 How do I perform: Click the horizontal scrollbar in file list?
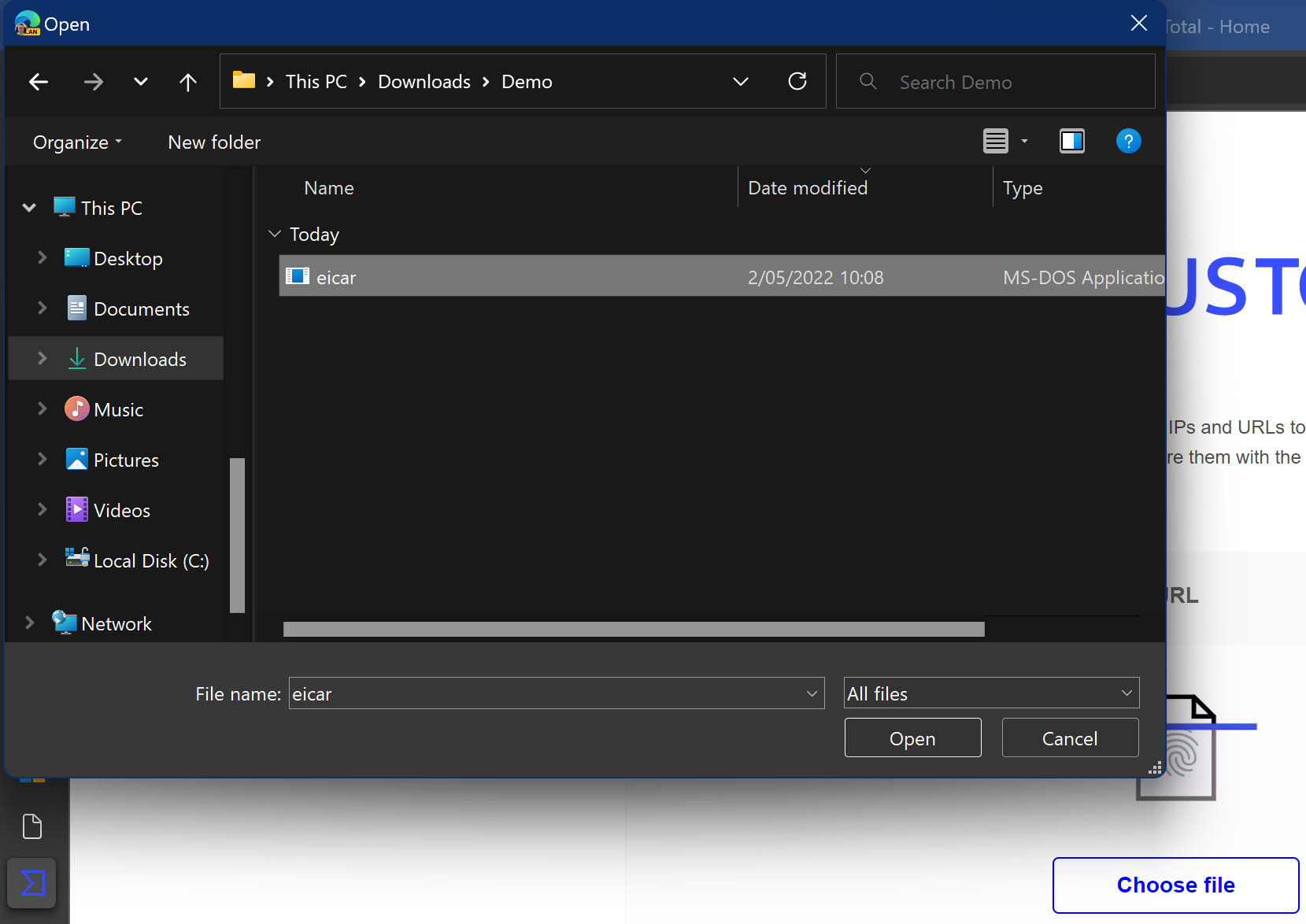point(633,629)
